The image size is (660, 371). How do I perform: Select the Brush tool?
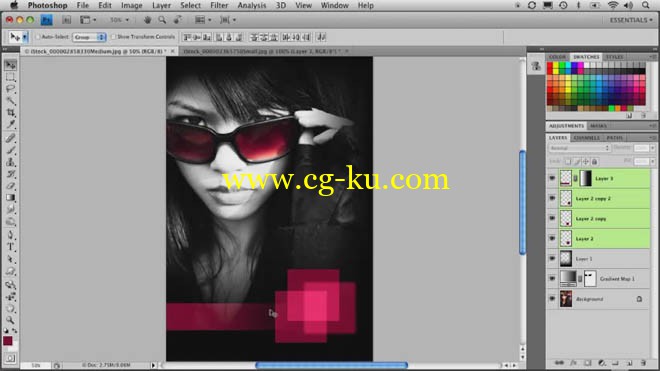(11, 150)
